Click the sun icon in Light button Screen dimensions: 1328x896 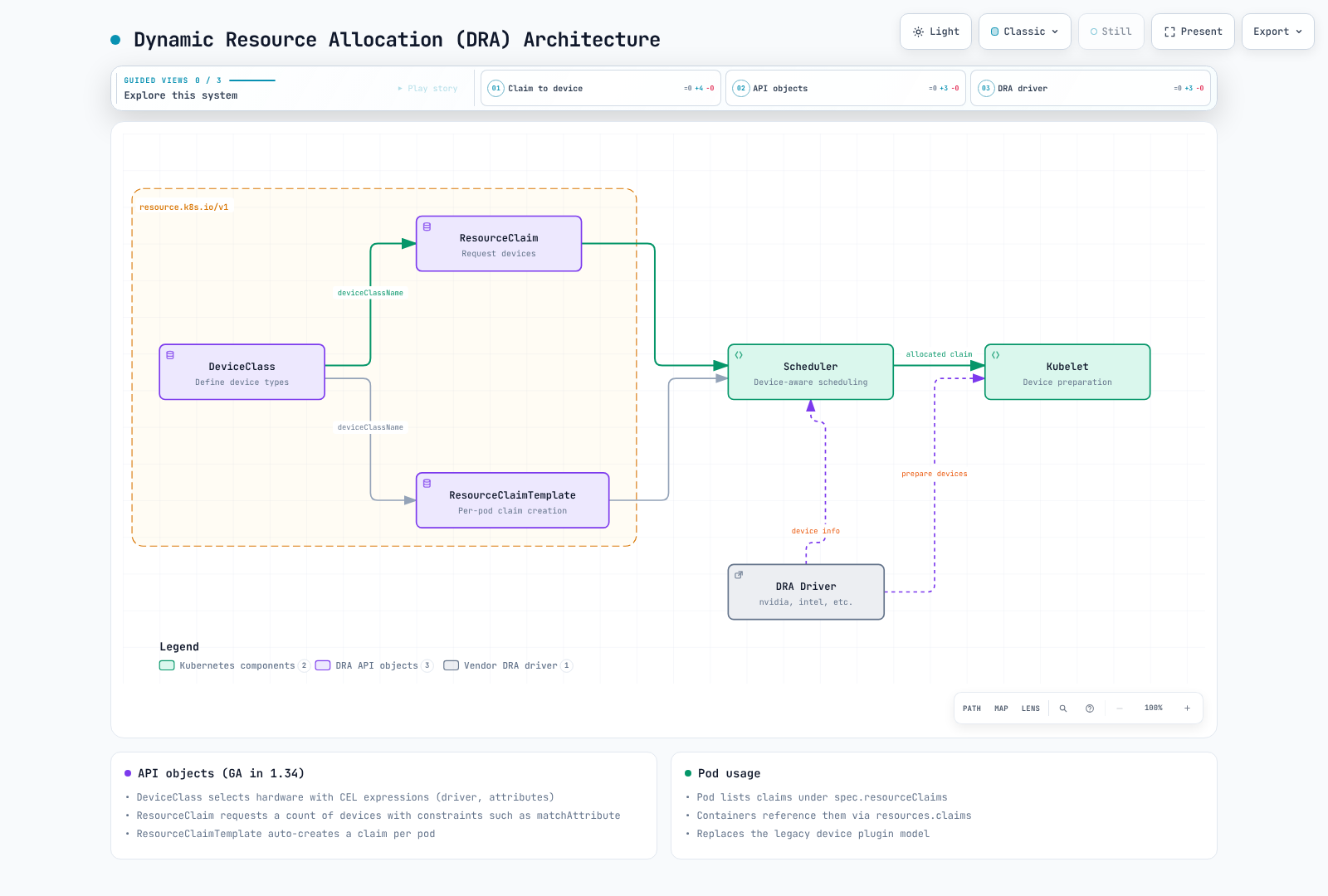(918, 32)
